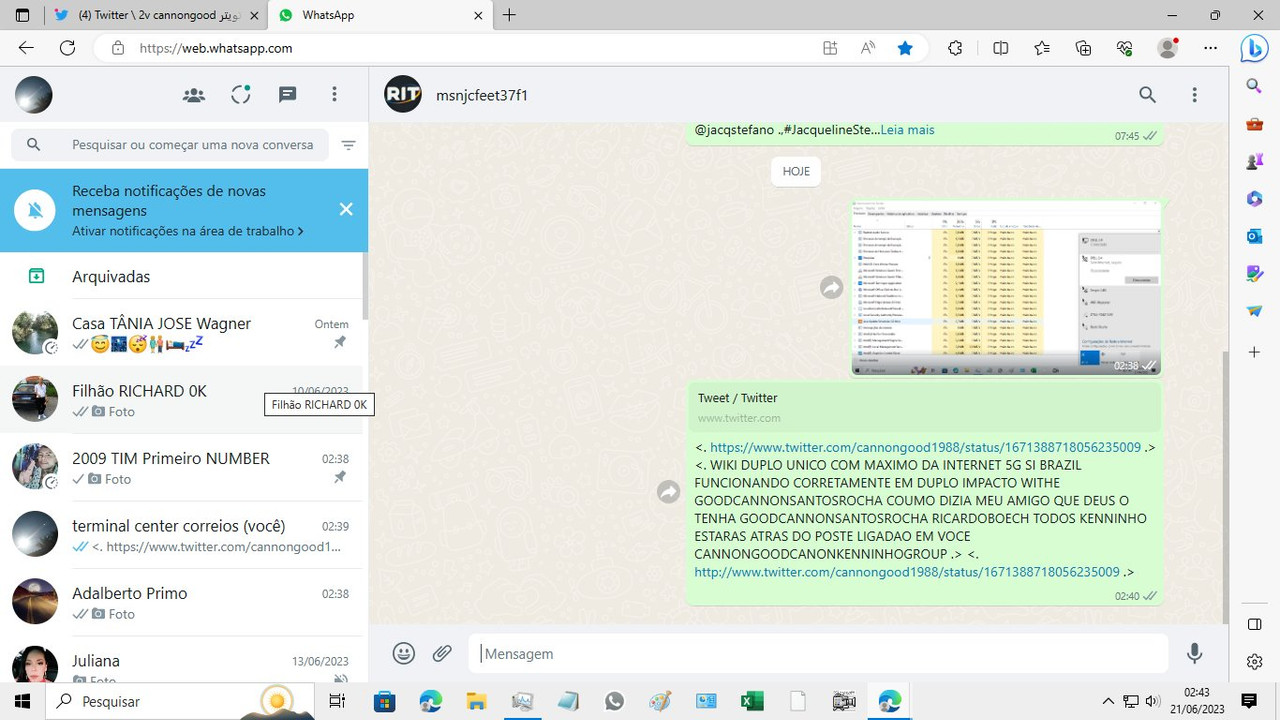The image size is (1280, 720).
Task: Click the voice message microphone
Action: click(1194, 653)
